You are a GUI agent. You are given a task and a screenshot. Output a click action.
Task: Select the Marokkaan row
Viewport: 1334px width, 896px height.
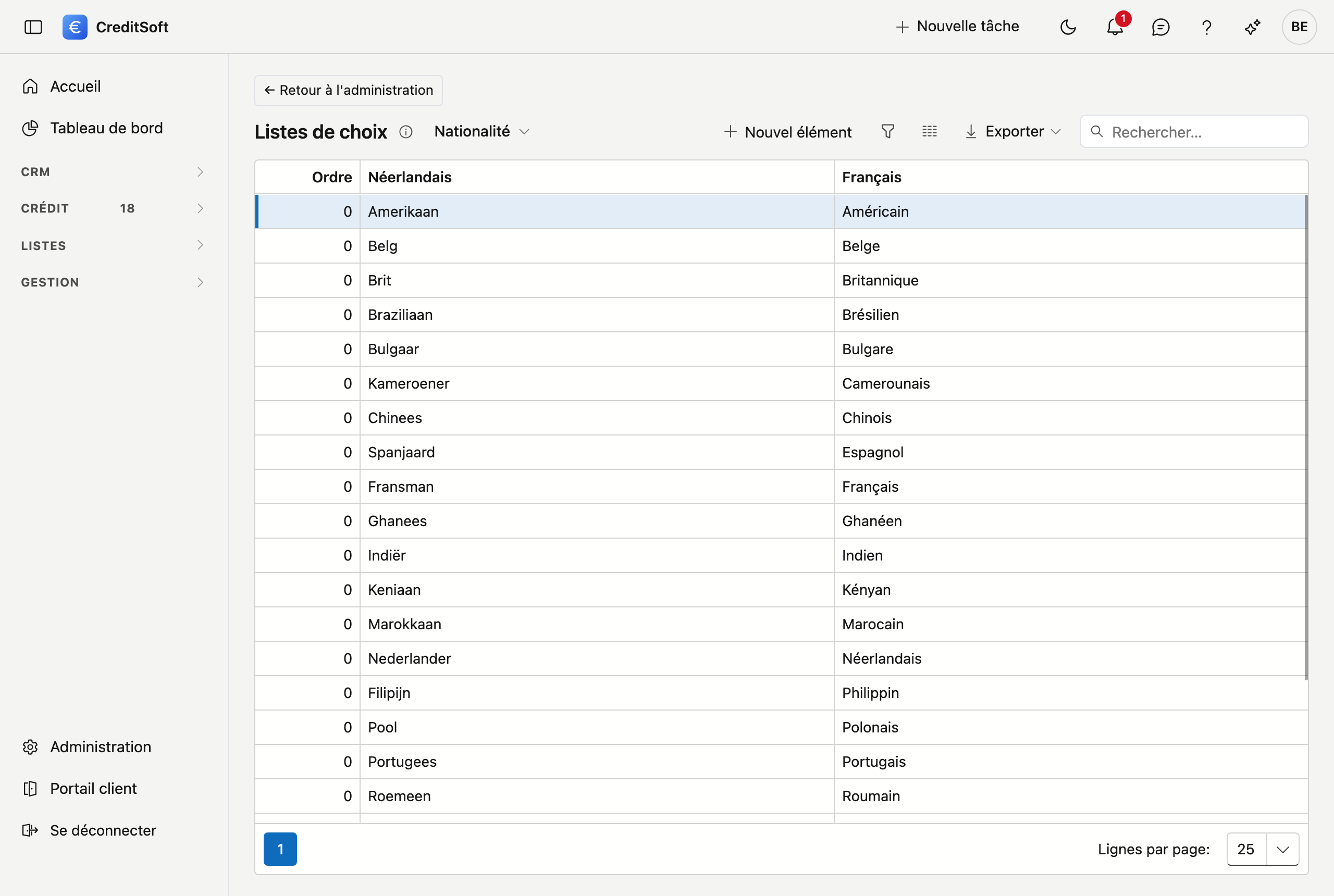pos(781,624)
